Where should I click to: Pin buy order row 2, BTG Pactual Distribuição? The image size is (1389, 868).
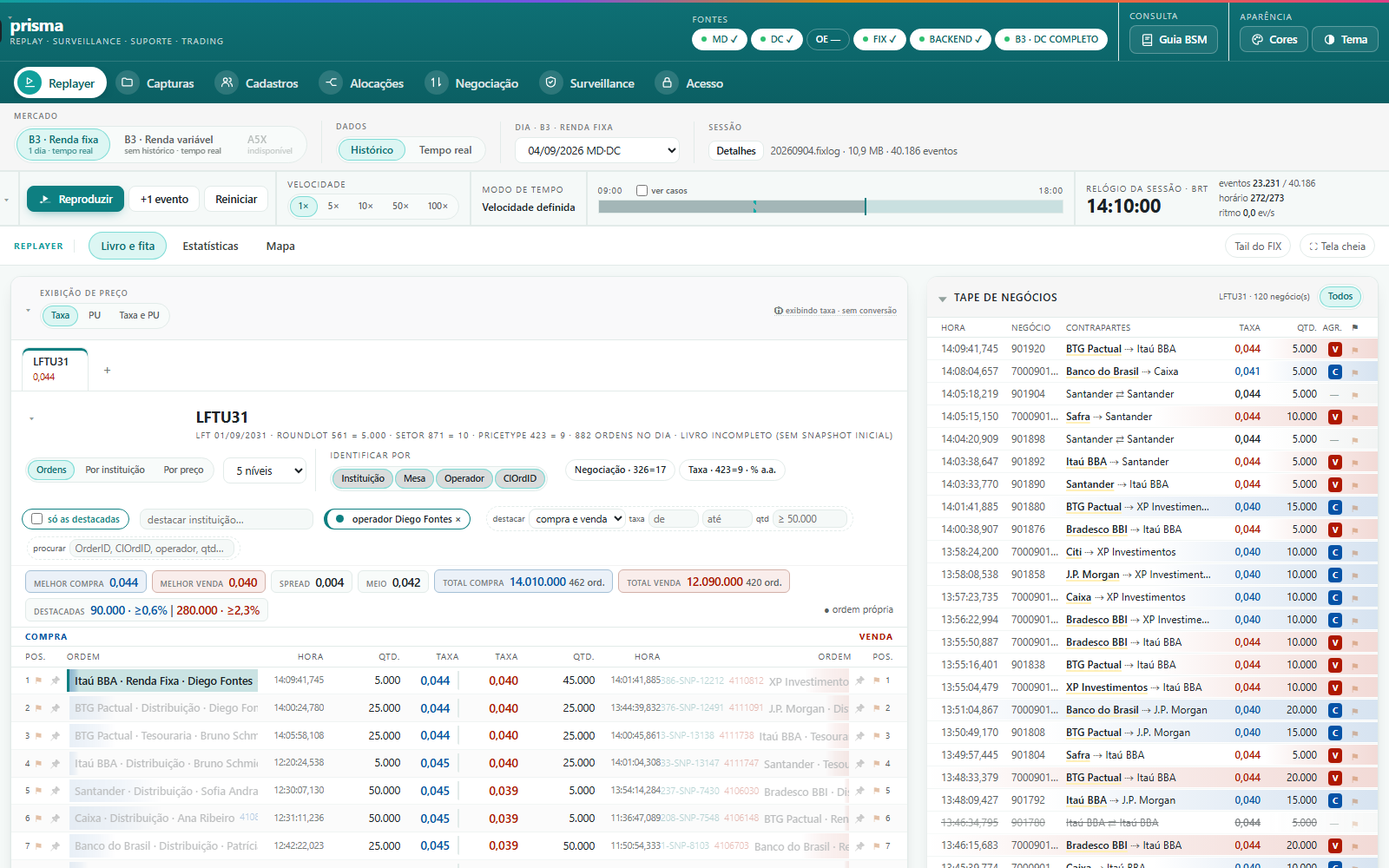[56, 708]
